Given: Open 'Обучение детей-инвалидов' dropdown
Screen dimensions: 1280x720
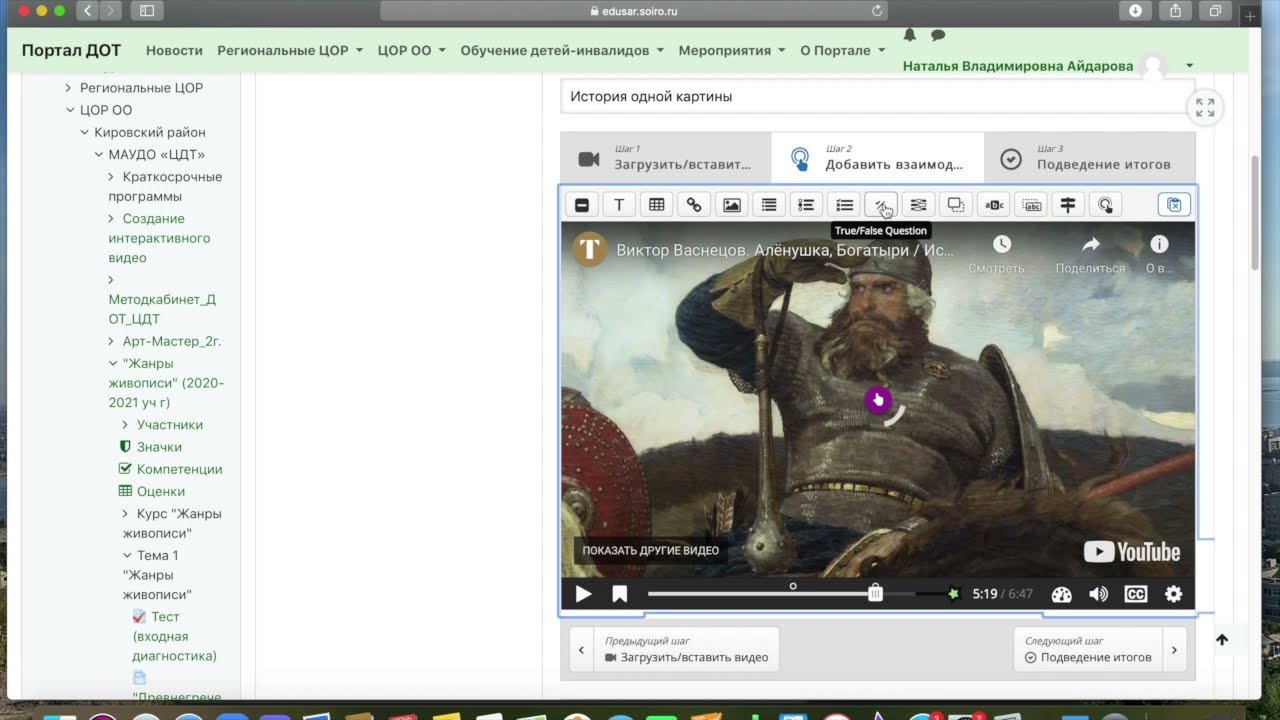Looking at the screenshot, I should click(x=562, y=50).
